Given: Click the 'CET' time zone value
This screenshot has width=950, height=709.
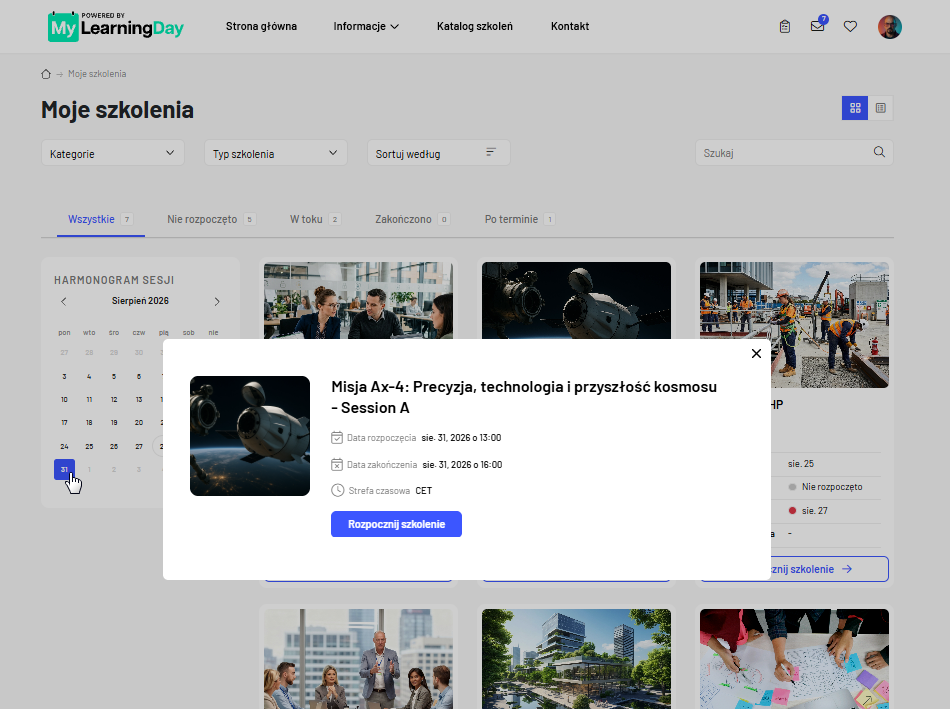Looking at the screenshot, I should (x=424, y=491).
